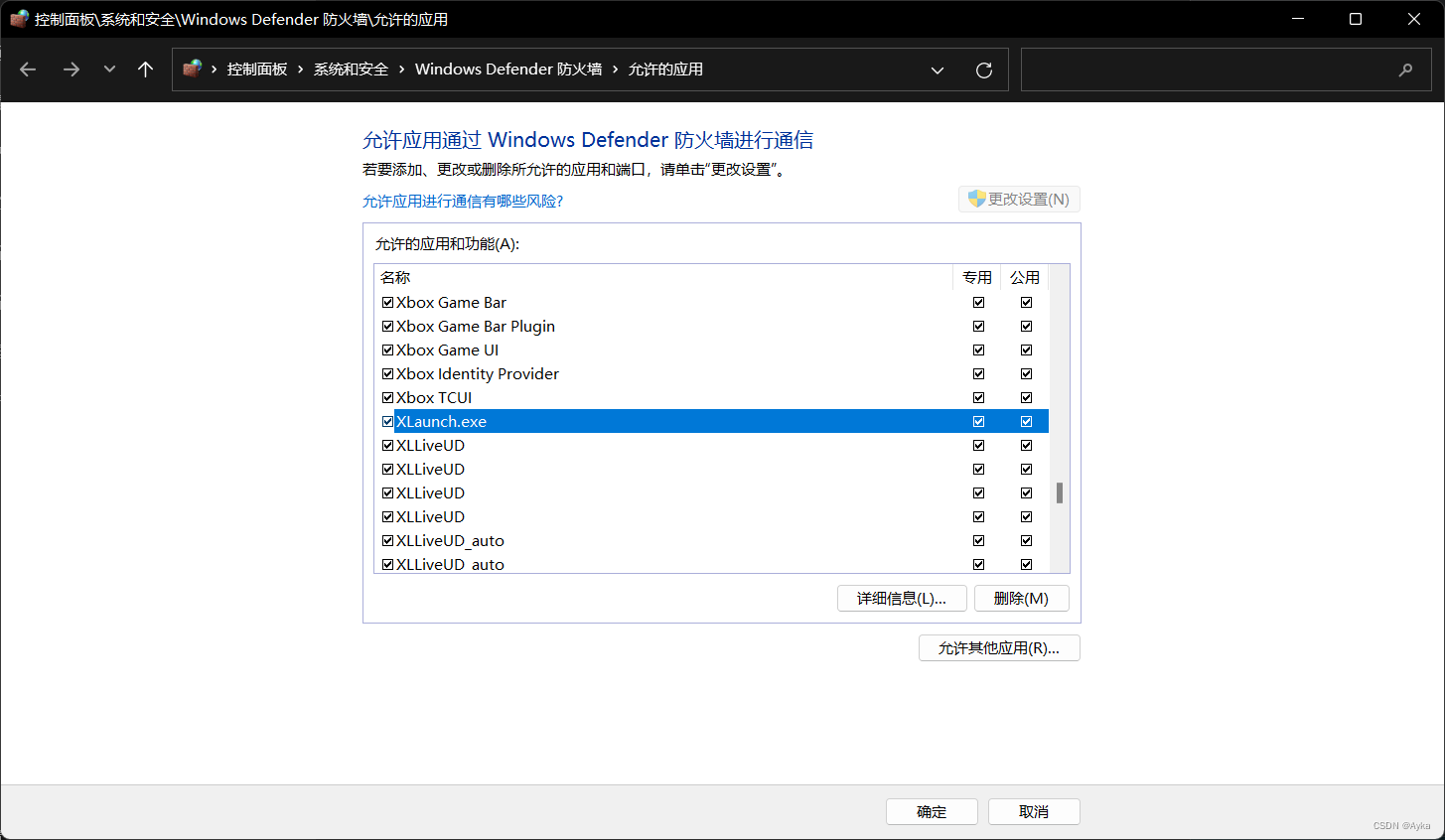
Task: Toggle the Xbox Game Bar Plugin name checkbox
Action: click(388, 326)
